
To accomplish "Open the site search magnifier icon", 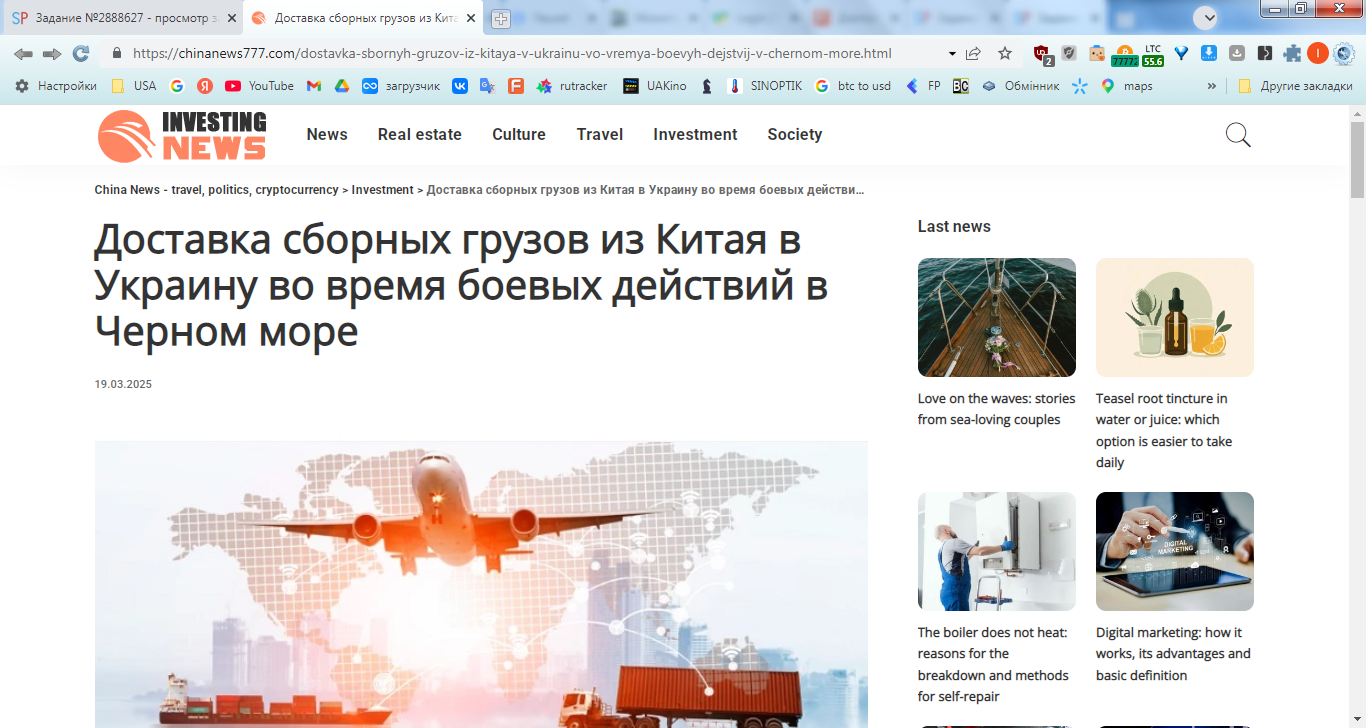I will (x=1238, y=135).
